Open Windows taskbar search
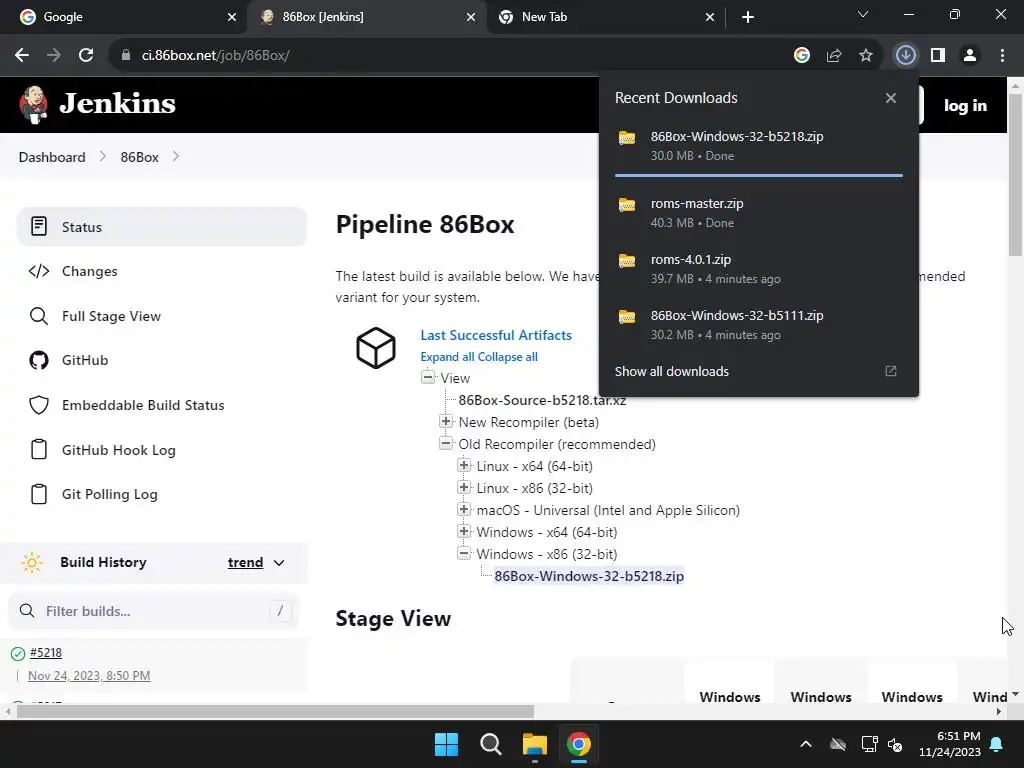 coord(490,744)
